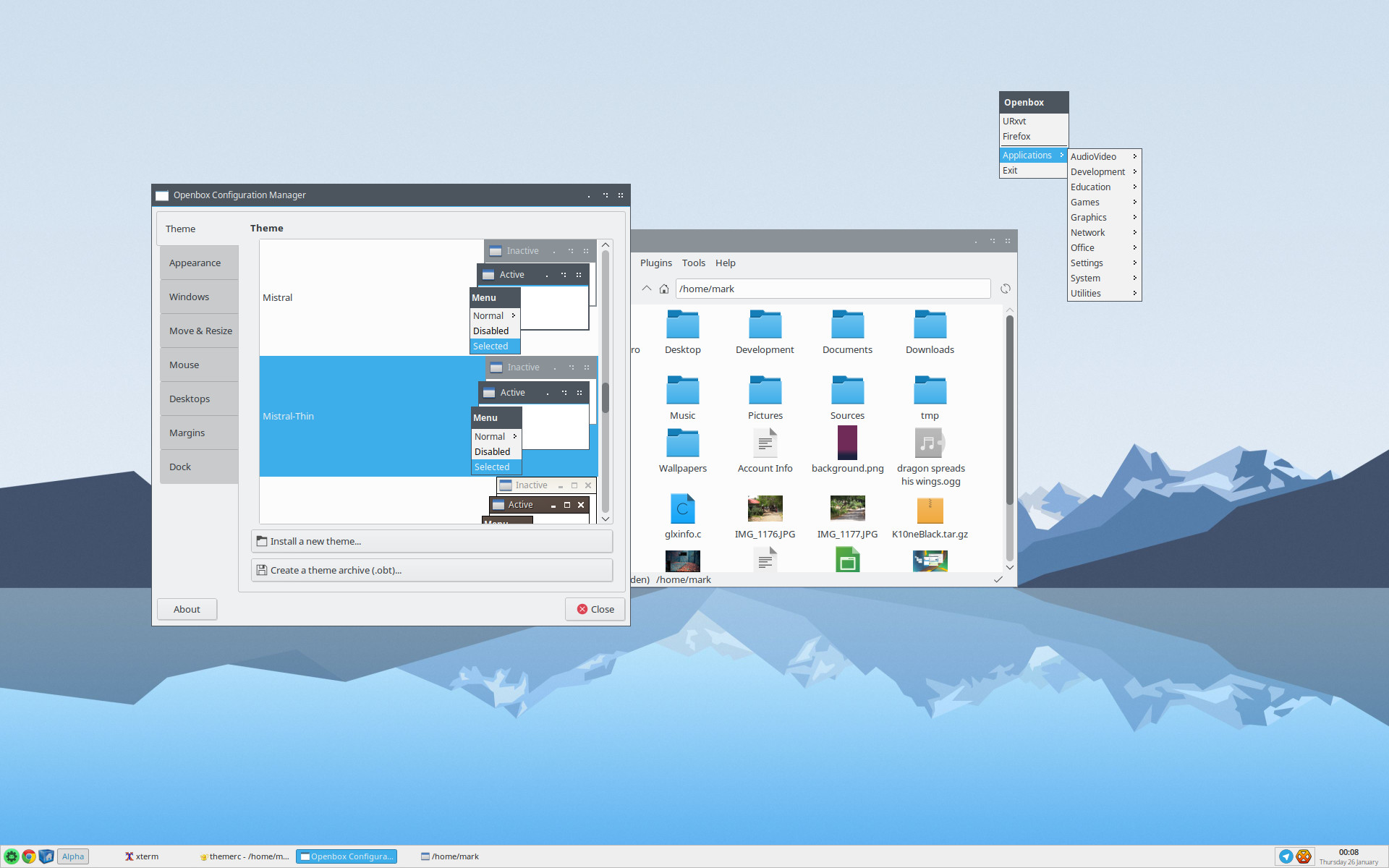Screen dimensions: 1389x868
Task: Switch to the Mouse tab
Action: click(199, 365)
